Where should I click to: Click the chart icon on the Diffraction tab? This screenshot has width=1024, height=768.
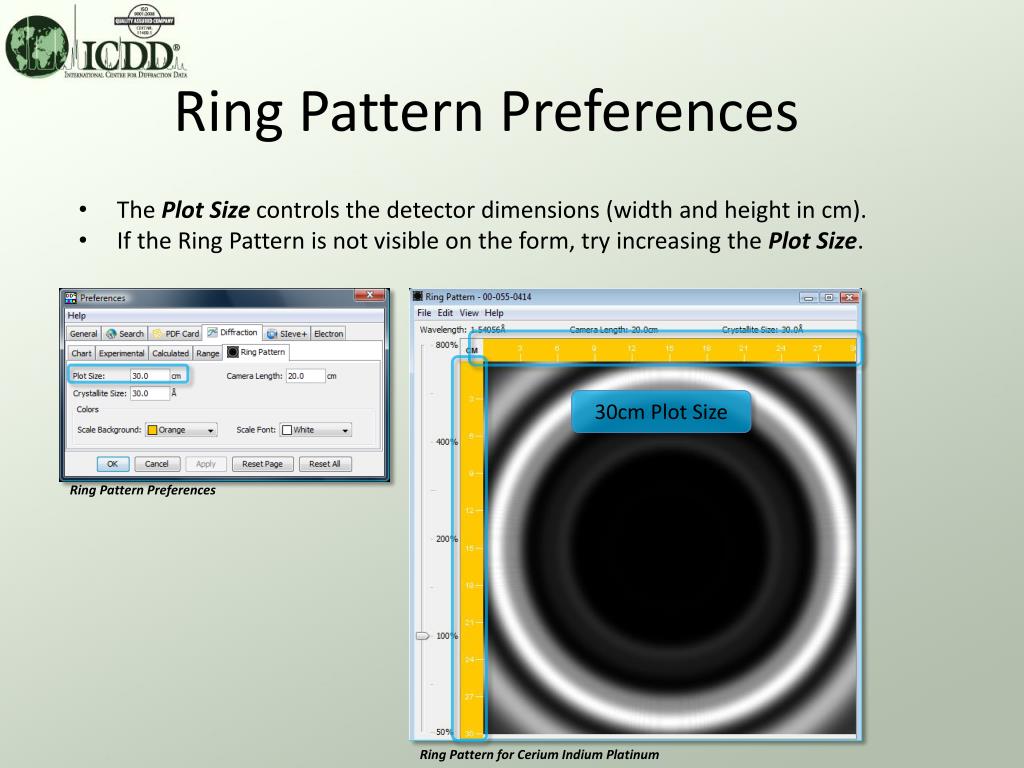[212, 332]
